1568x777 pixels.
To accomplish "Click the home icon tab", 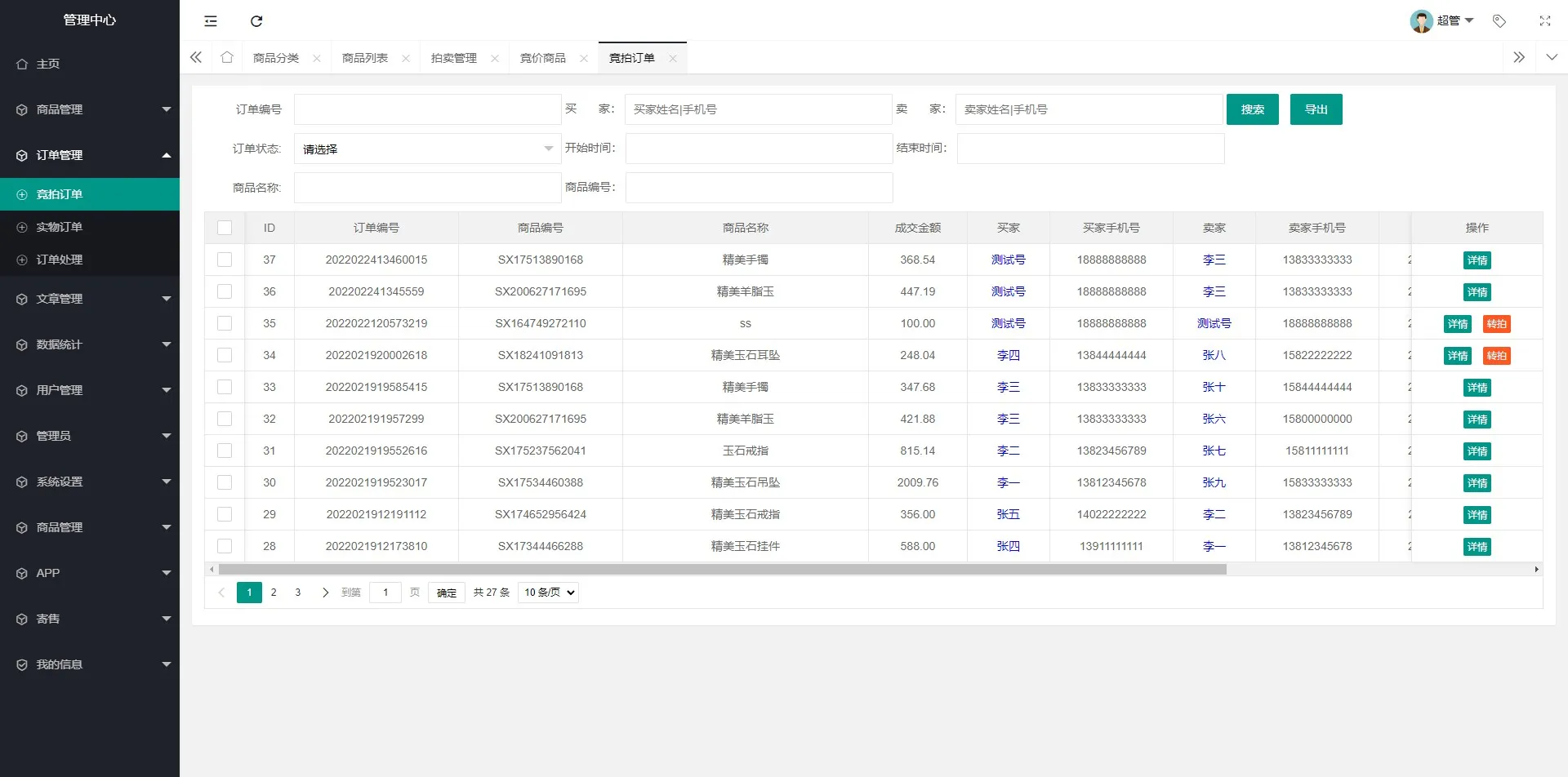I will [227, 58].
